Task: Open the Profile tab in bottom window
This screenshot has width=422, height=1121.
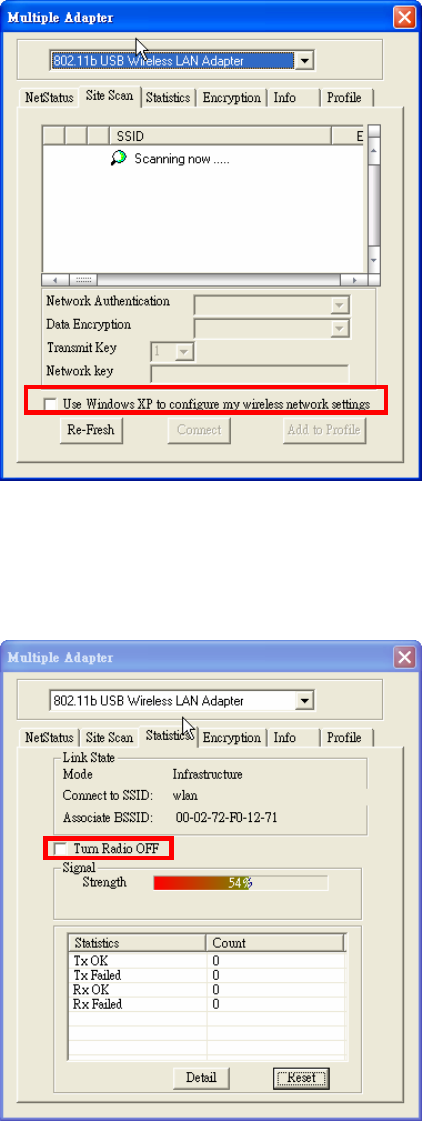Action: coord(344,738)
